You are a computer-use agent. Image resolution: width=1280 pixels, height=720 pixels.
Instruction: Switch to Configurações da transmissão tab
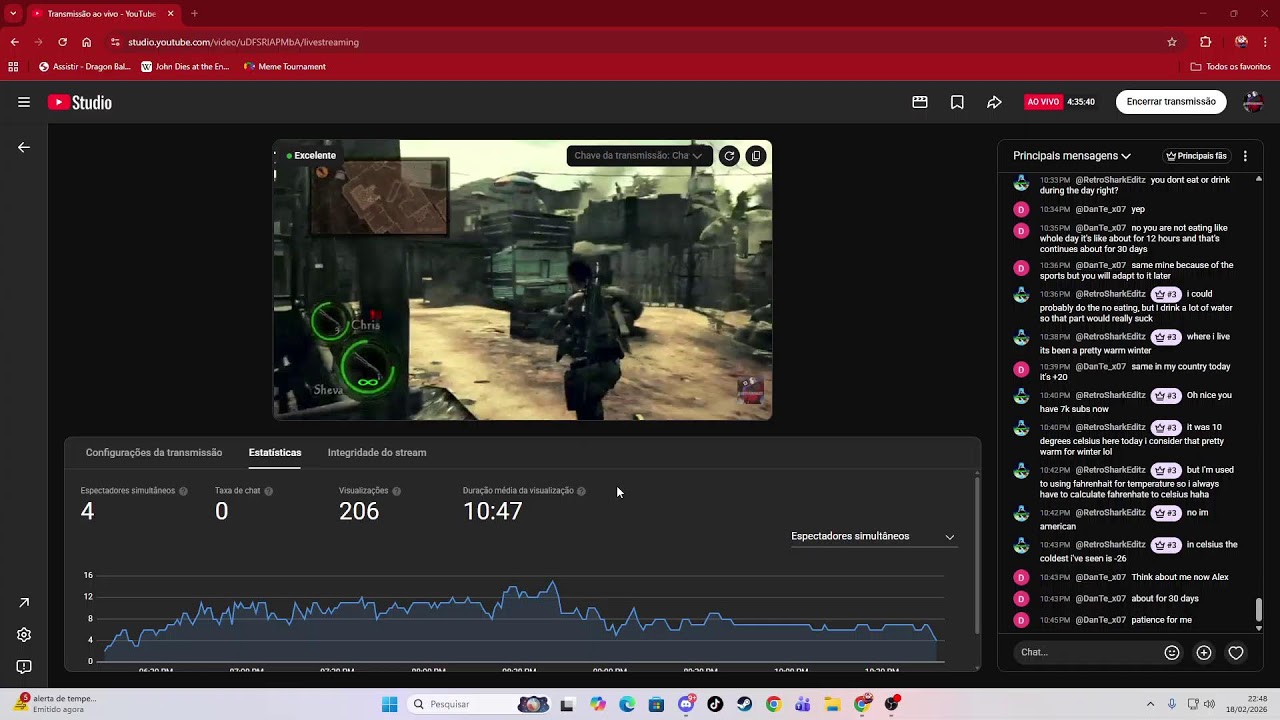click(154, 452)
